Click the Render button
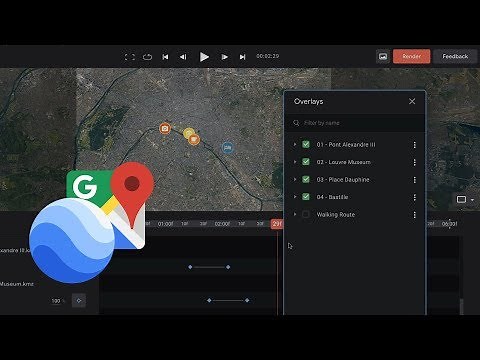Viewport: 480px width, 360px height. coord(412,56)
